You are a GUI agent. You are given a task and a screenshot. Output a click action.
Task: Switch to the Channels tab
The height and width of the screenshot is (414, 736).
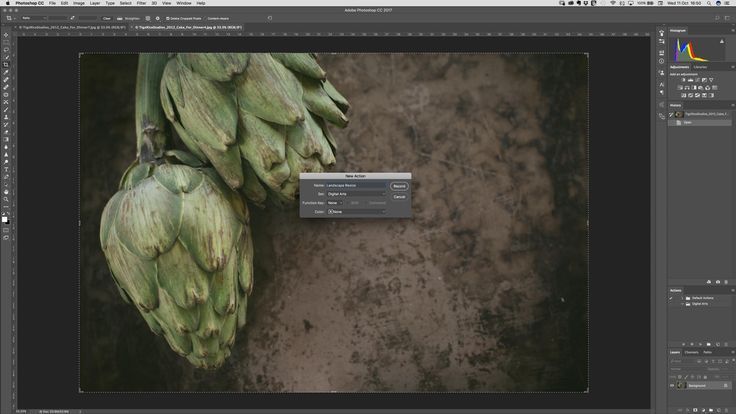691,352
